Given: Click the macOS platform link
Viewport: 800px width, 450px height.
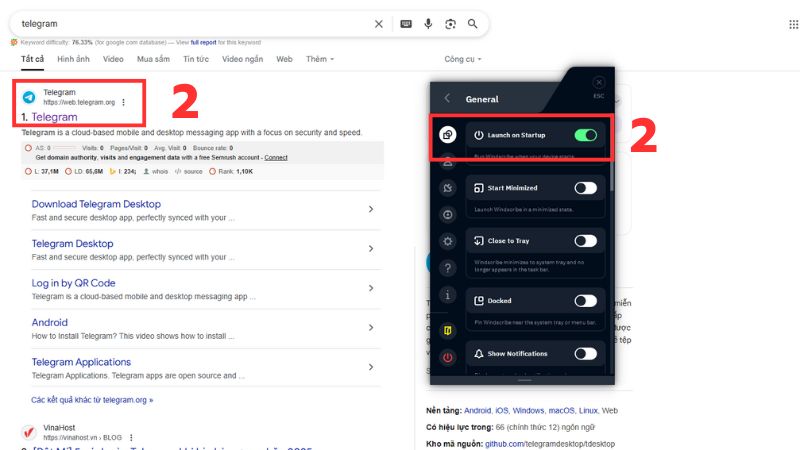Looking at the screenshot, I should point(561,411).
